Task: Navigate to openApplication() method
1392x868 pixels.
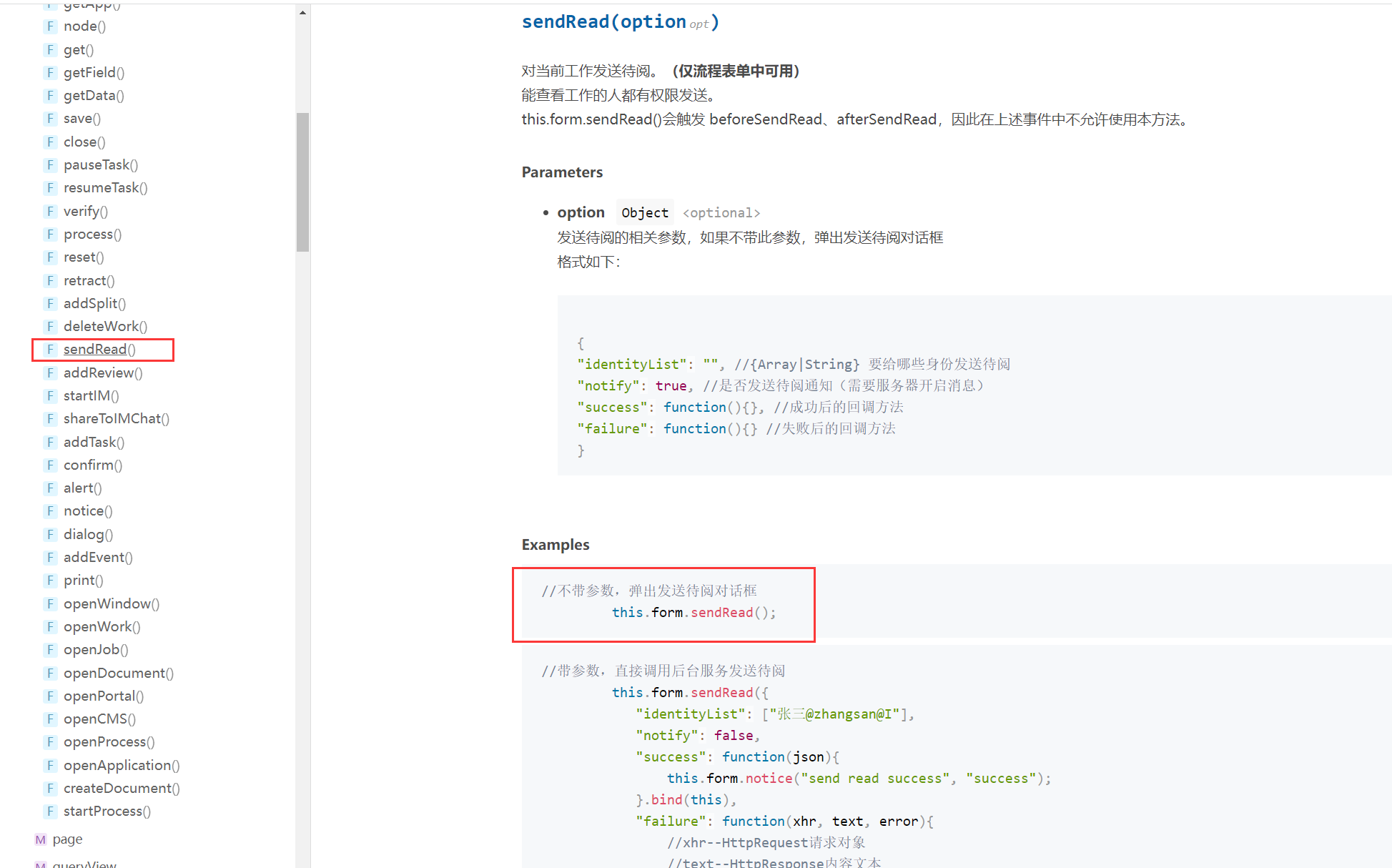Action: [x=122, y=766]
